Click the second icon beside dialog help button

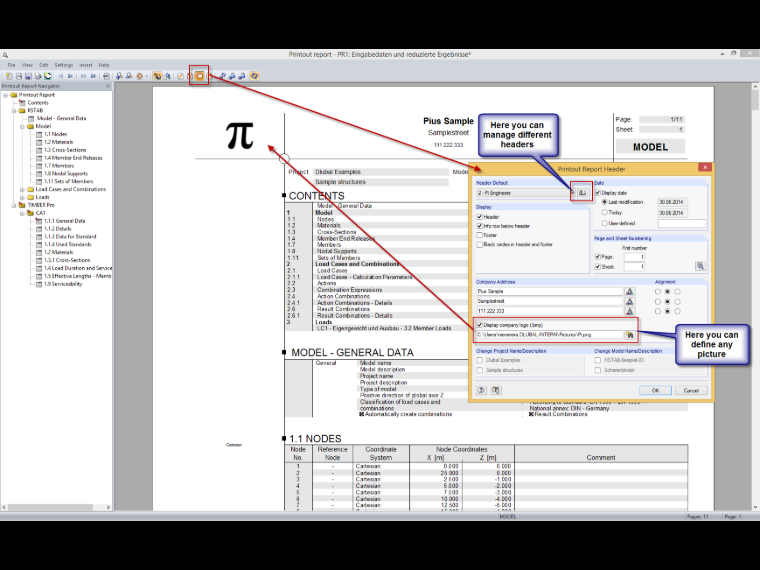click(x=496, y=390)
